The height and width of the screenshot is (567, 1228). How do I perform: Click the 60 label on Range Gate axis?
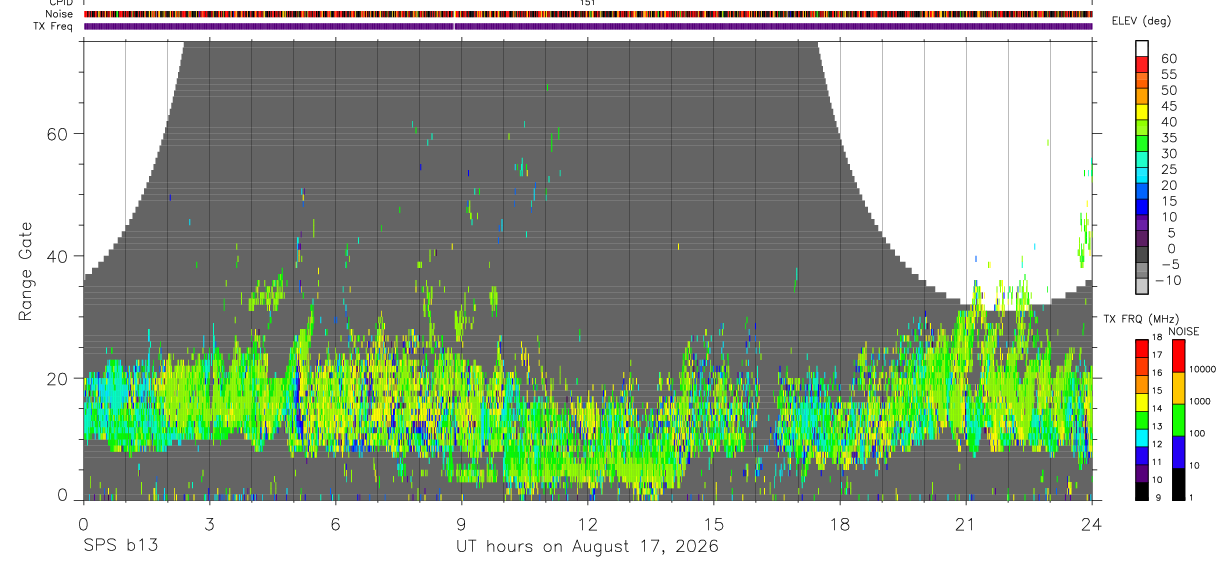[58, 133]
